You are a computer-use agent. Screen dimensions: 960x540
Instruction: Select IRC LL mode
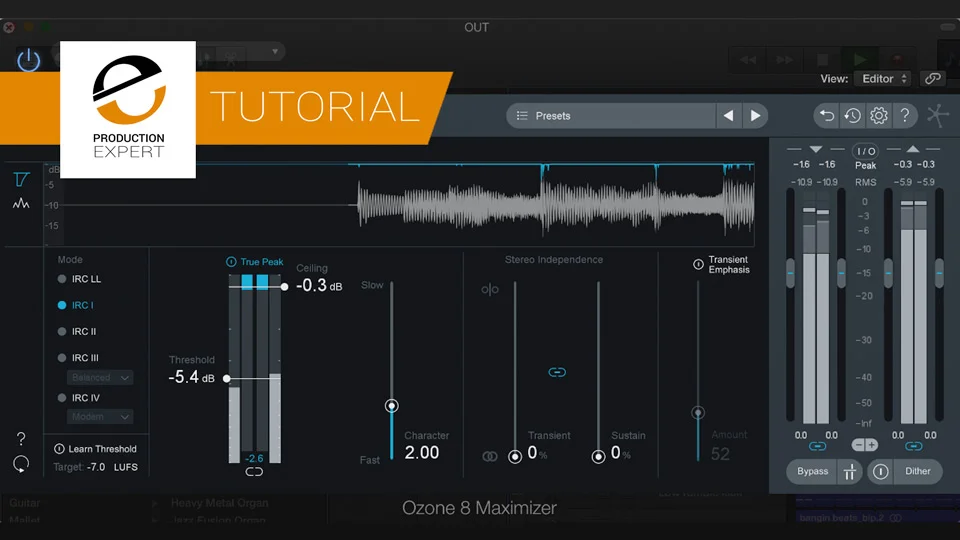tap(79, 279)
